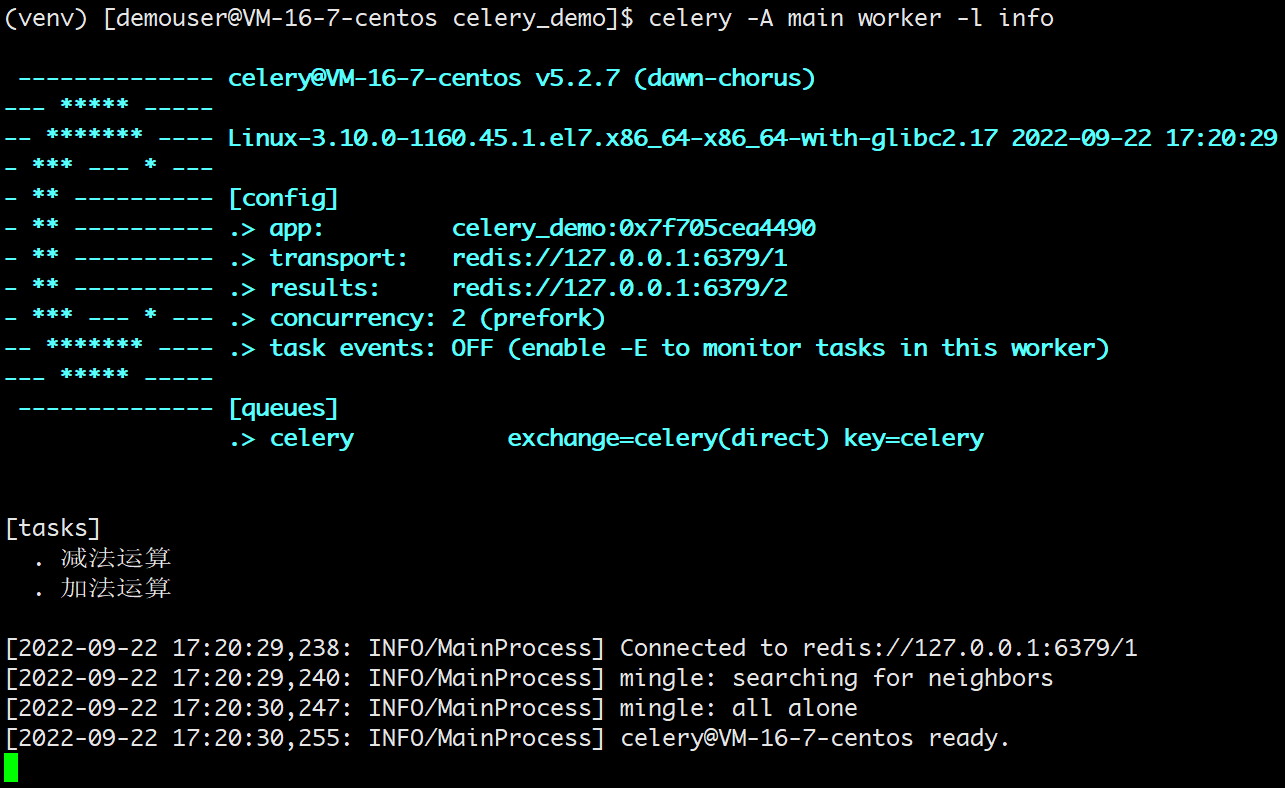
Task: Click the '.> task events:' config label
Action: [x=333, y=348]
